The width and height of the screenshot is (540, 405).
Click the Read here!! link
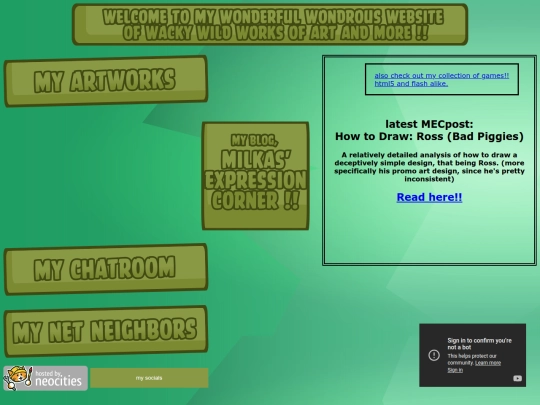pos(429,197)
